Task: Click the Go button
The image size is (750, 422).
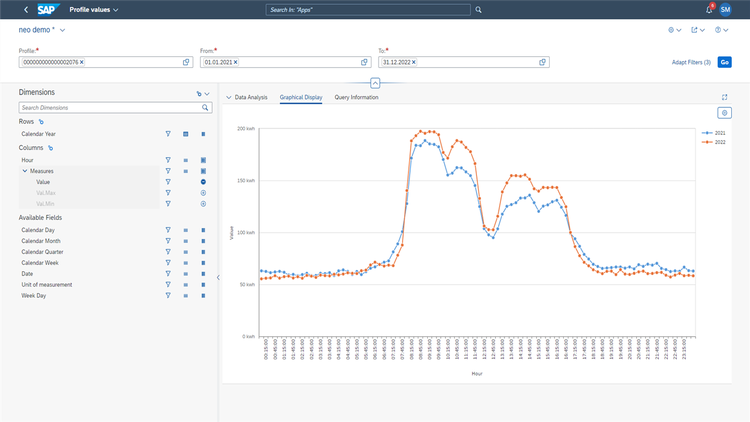Action: coord(725,62)
